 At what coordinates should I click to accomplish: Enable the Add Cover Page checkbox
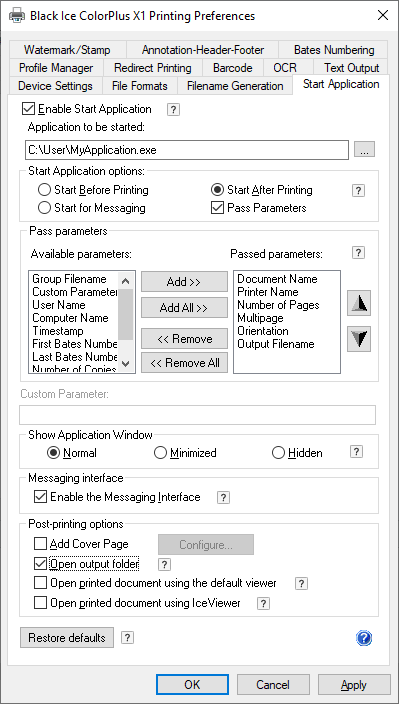pyautogui.click(x=40, y=544)
